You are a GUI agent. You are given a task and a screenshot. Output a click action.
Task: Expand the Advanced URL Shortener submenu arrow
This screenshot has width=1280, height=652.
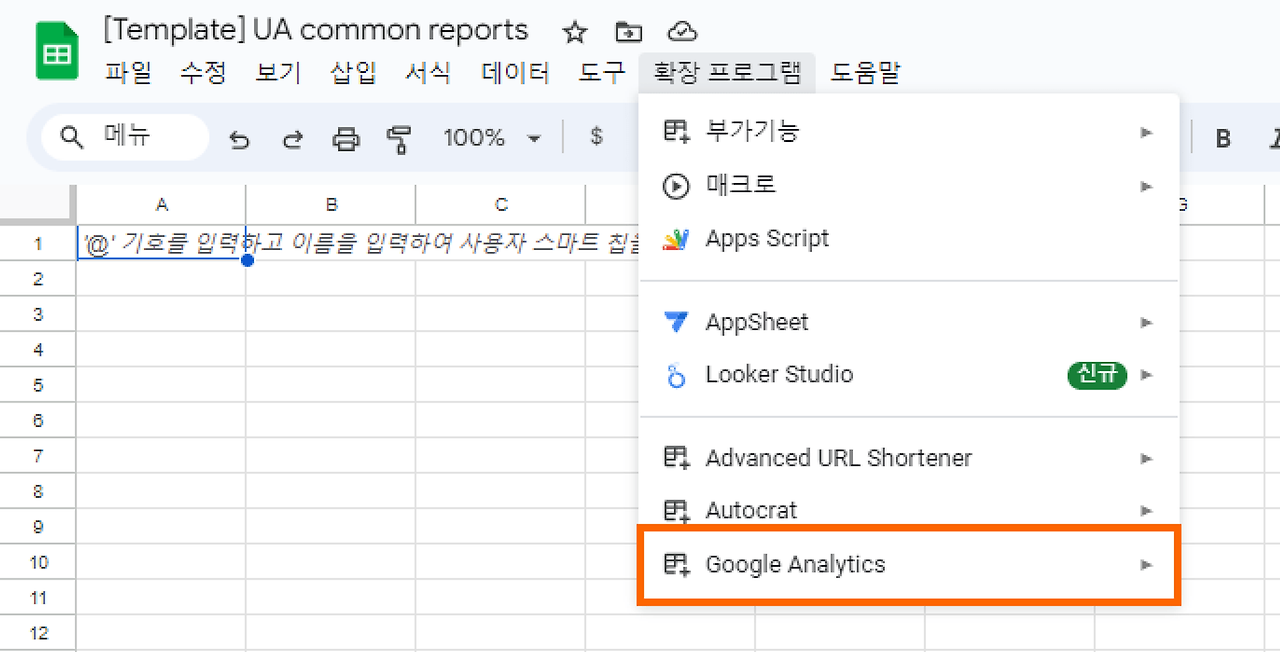1147,459
